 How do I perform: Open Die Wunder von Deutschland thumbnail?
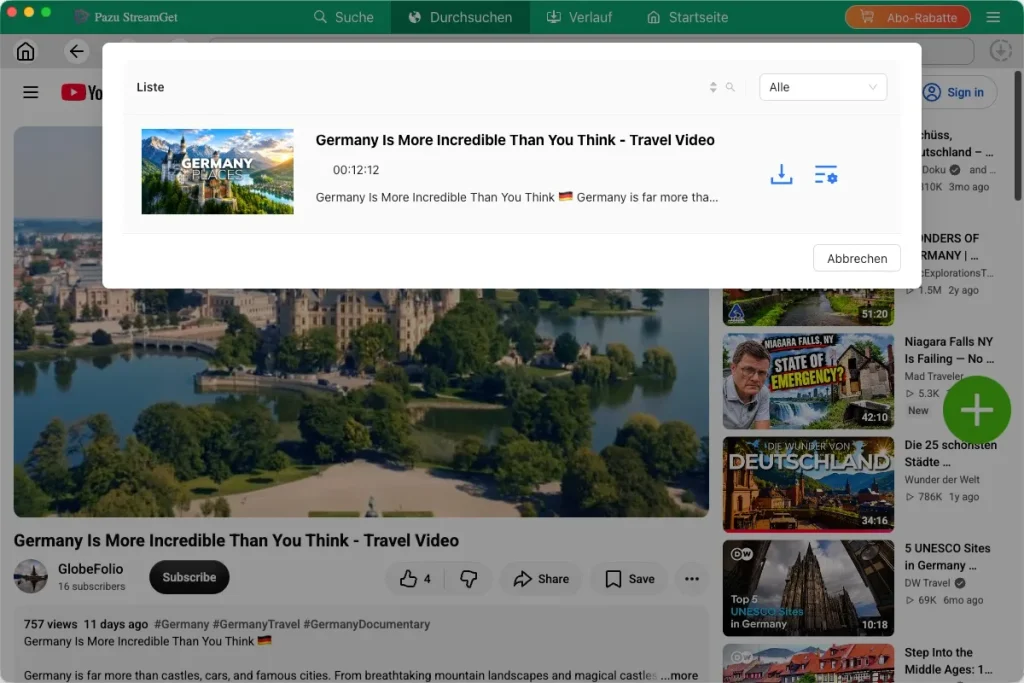(808, 484)
